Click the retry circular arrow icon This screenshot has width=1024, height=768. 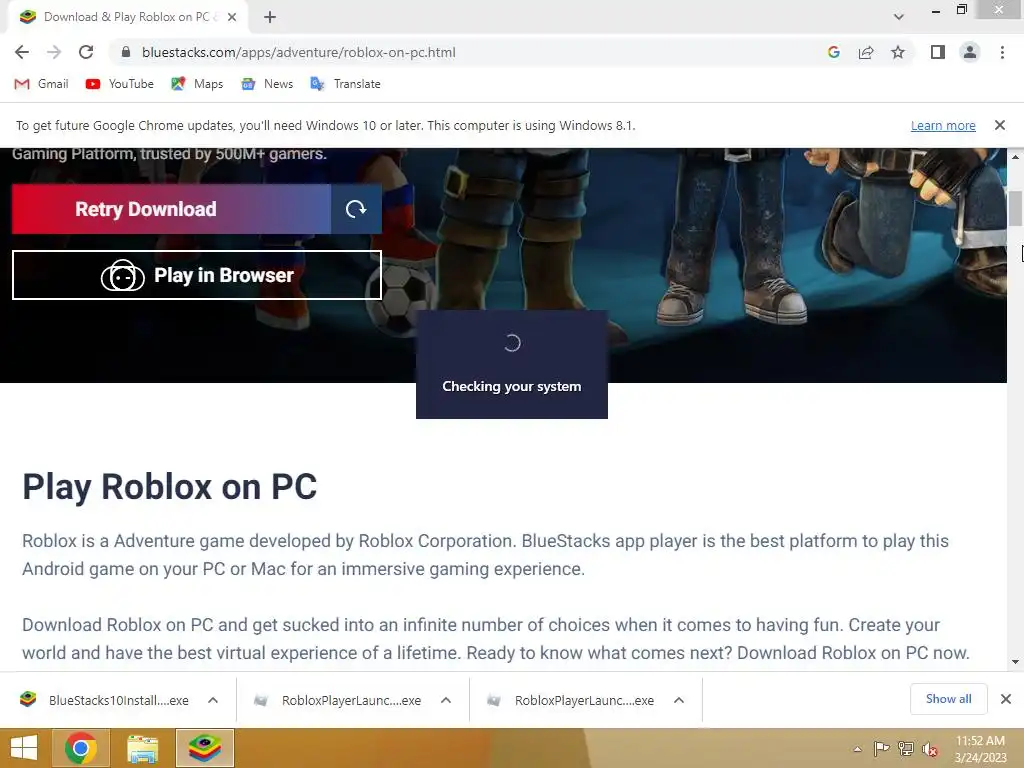[x=356, y=209]
